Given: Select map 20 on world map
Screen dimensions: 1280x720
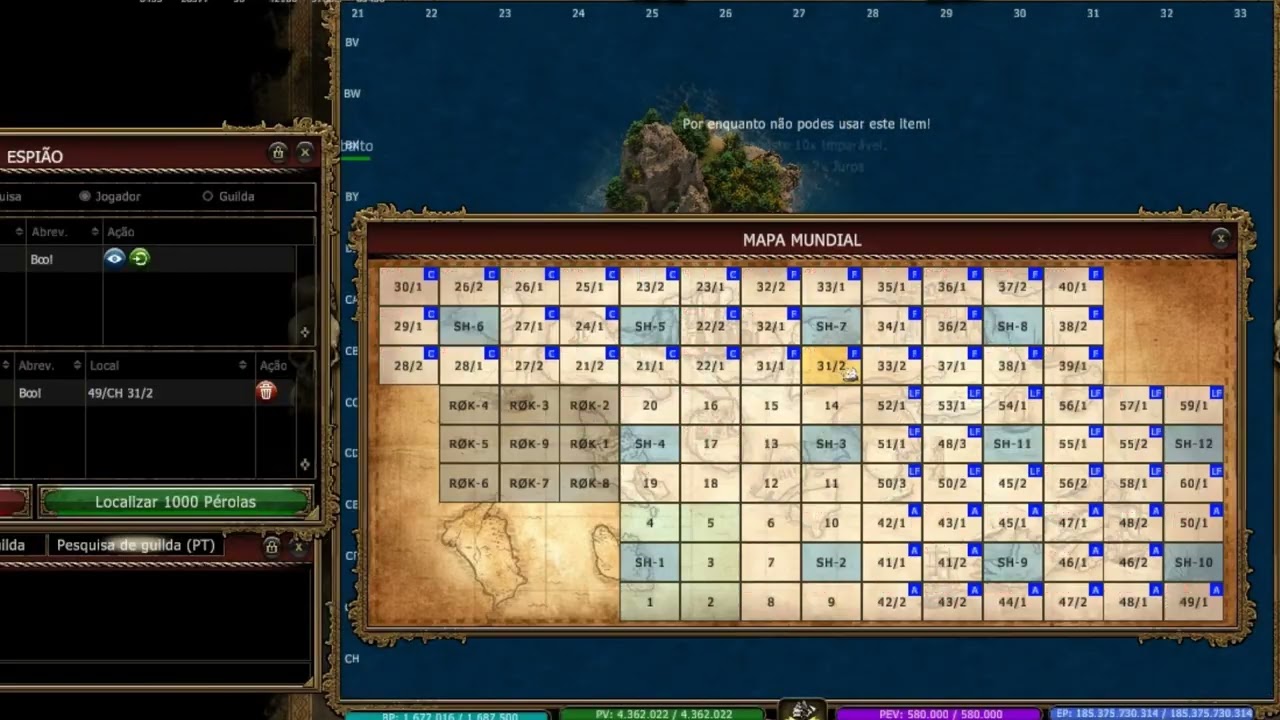Looking at the screenshot, I should (x=650, y=405).
